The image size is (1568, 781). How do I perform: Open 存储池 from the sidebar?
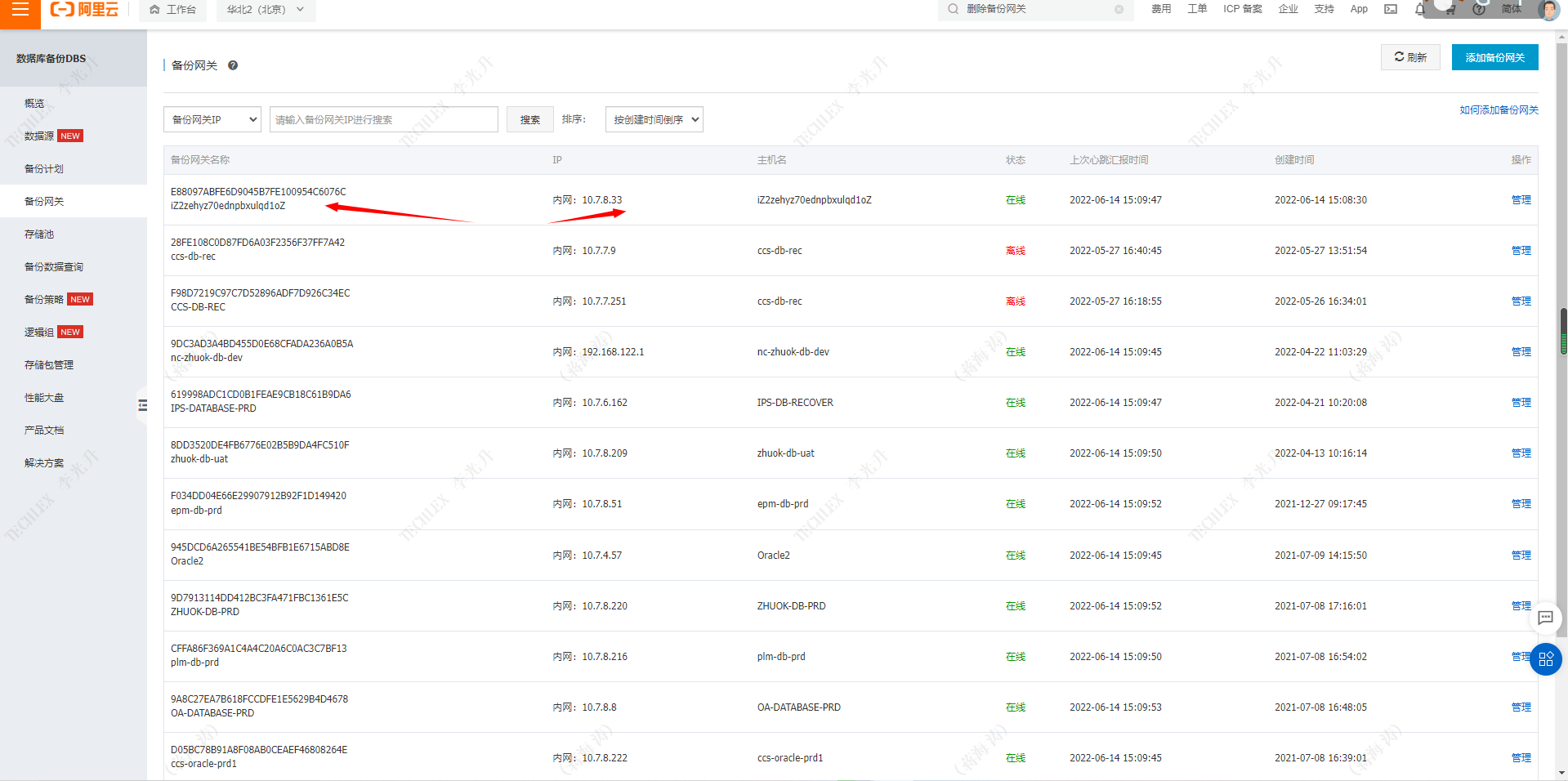click(39, 234)
